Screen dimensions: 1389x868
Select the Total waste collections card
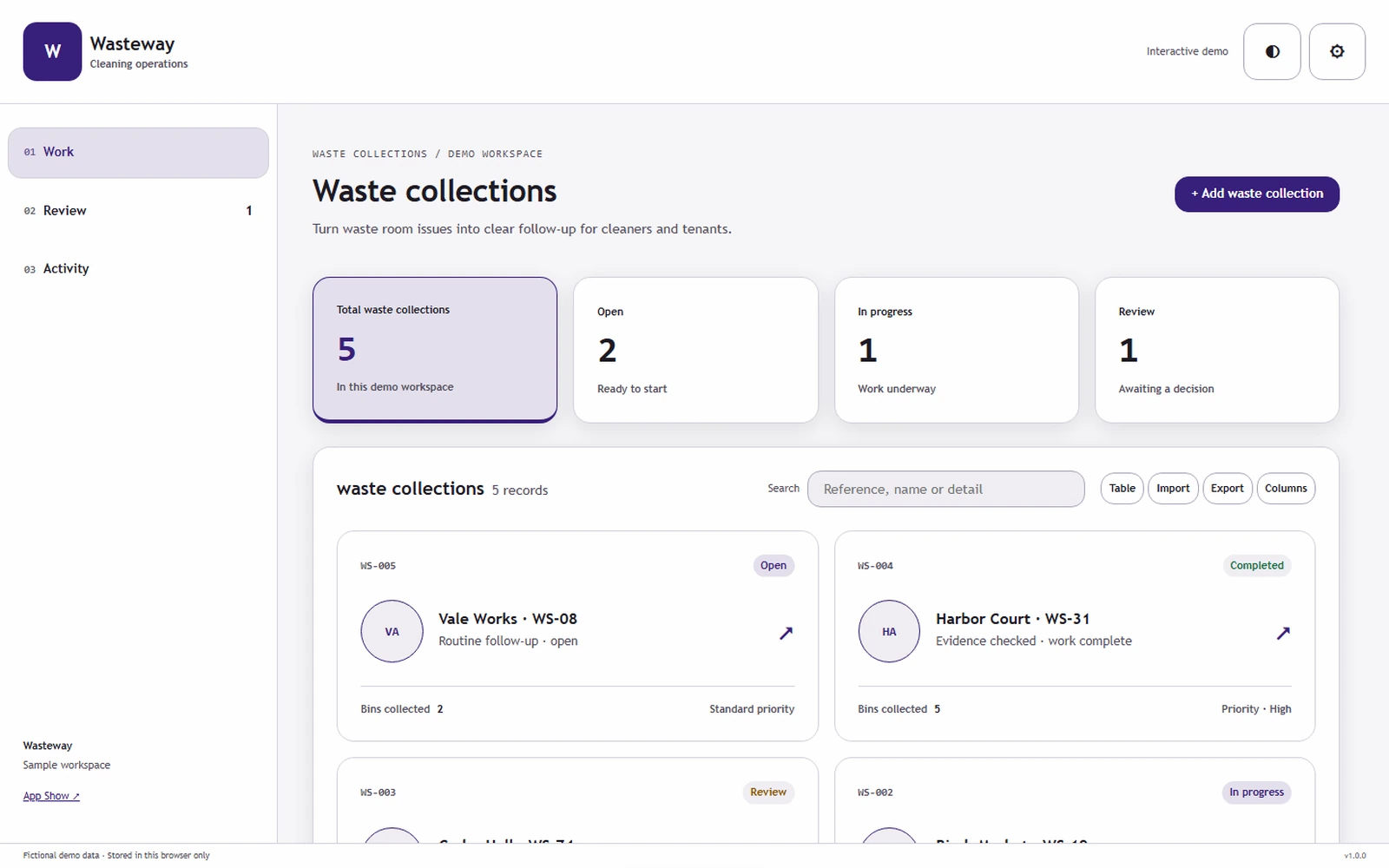pyautogui.click(x=435, y=350)
